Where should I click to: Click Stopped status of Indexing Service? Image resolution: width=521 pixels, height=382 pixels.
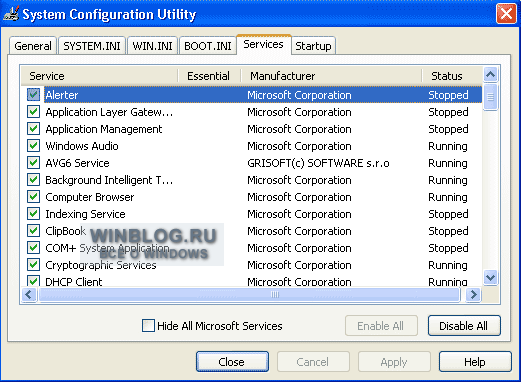point(448,214)
